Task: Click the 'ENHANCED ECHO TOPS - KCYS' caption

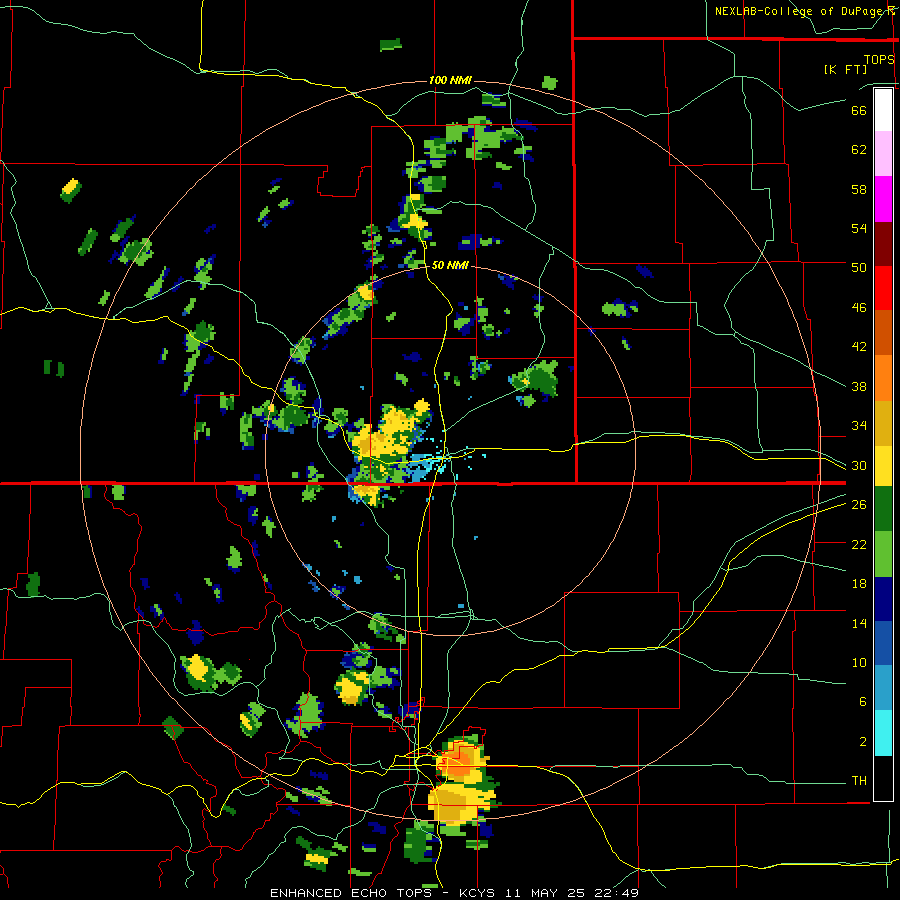Action: coord(382,893)
